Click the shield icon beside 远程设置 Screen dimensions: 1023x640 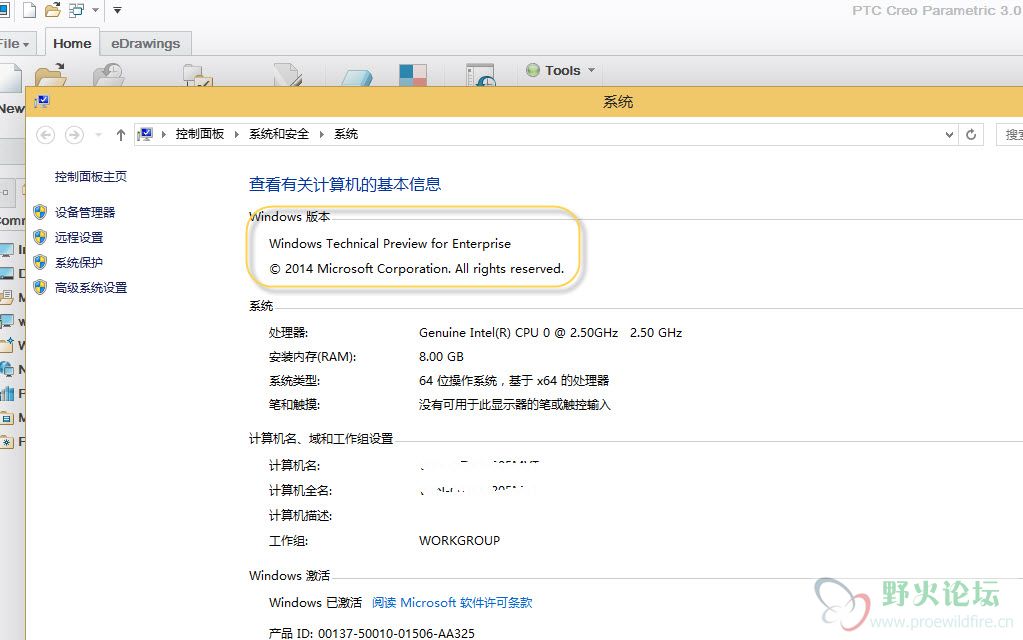coord(40,237)
